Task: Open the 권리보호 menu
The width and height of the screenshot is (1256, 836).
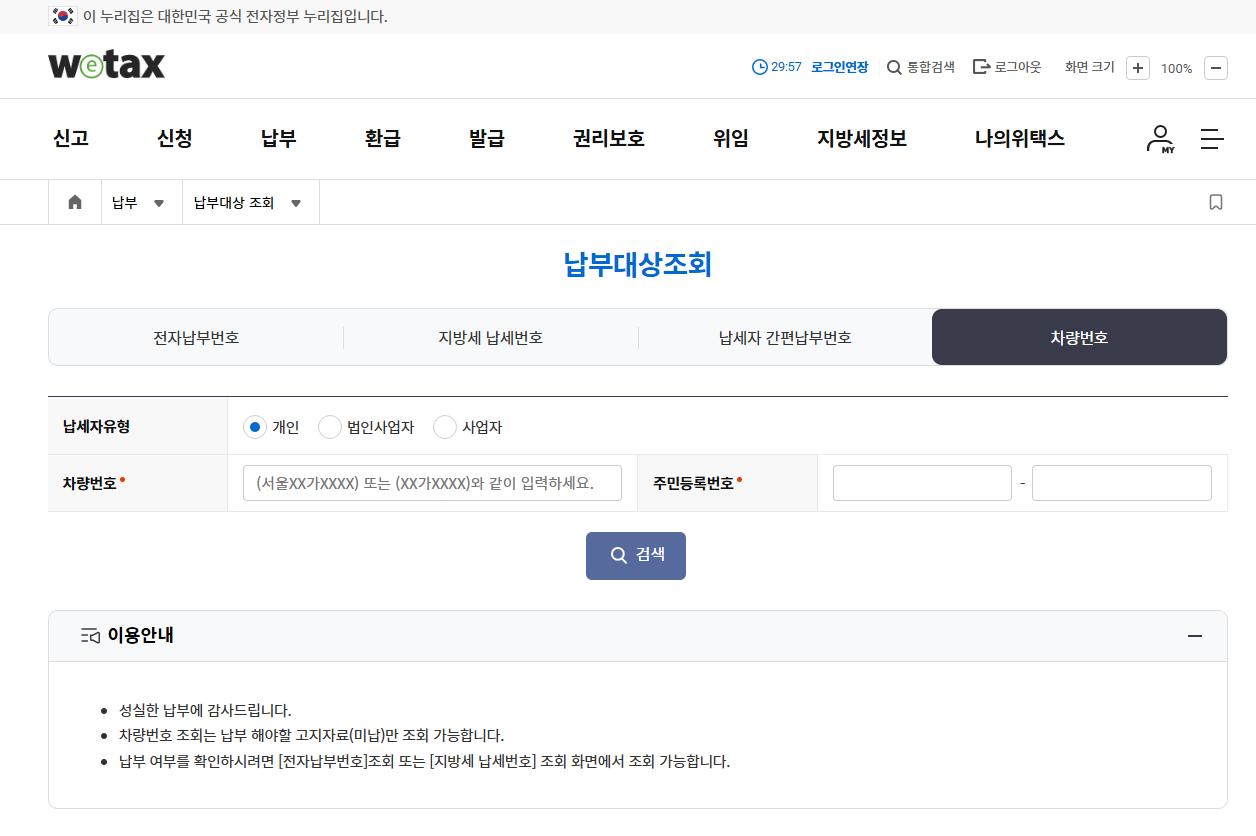Action: (609, 139)
